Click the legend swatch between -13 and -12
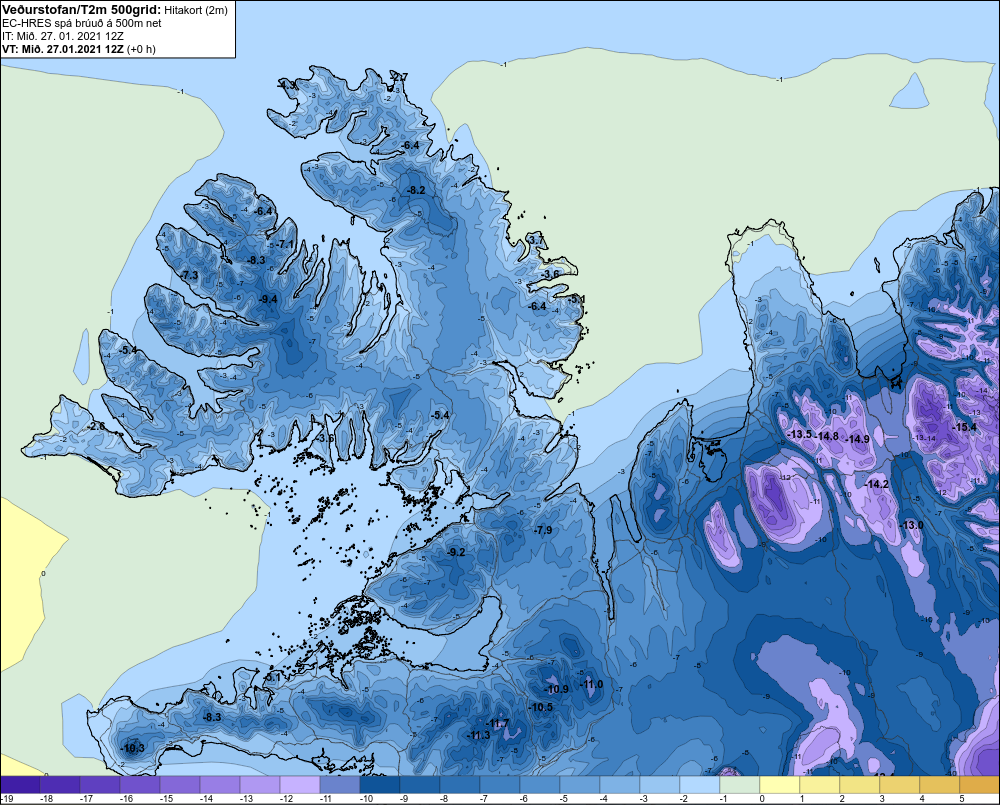 tap(260, 785)
